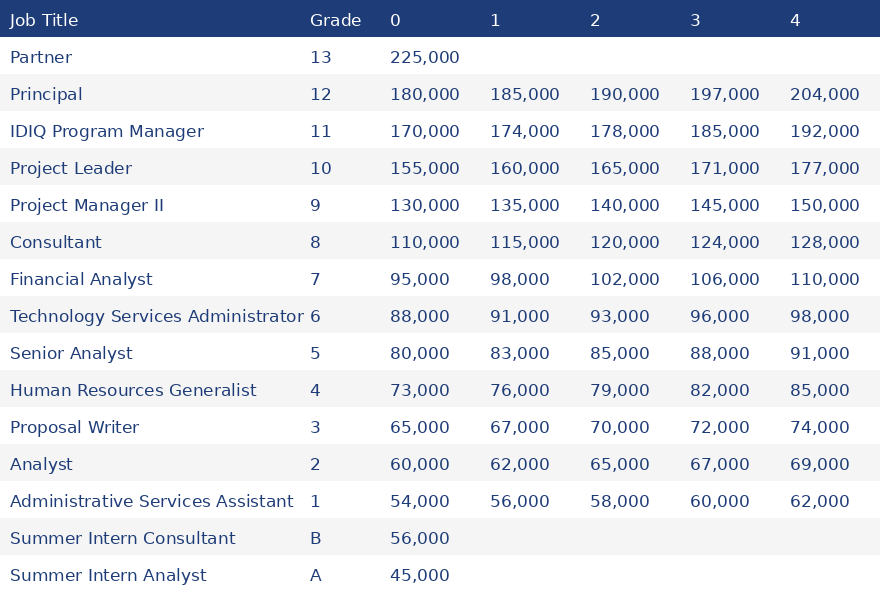Select the Administrative Services Assistant title
Screen dimensions: 880x592
coord(152,501)
